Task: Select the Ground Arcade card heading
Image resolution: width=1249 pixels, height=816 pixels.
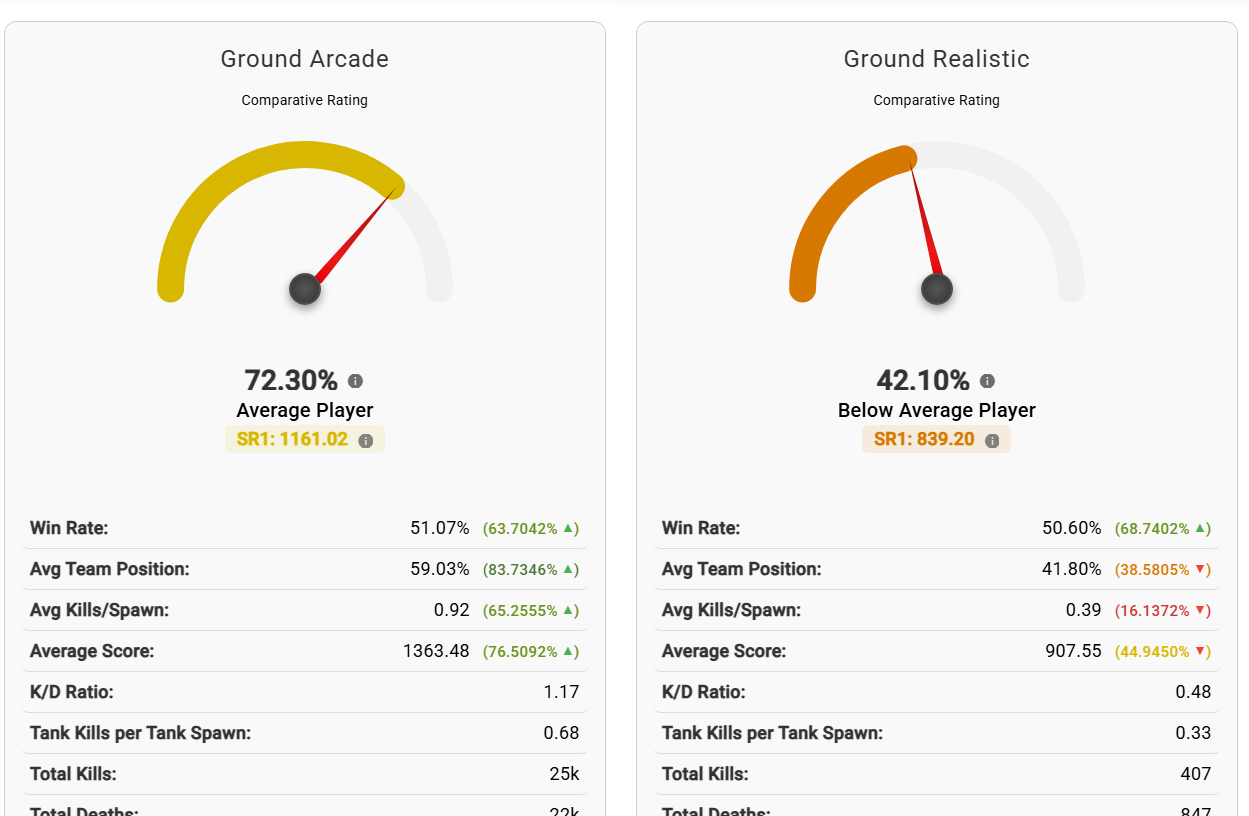Action: click(x=305, y=59)
